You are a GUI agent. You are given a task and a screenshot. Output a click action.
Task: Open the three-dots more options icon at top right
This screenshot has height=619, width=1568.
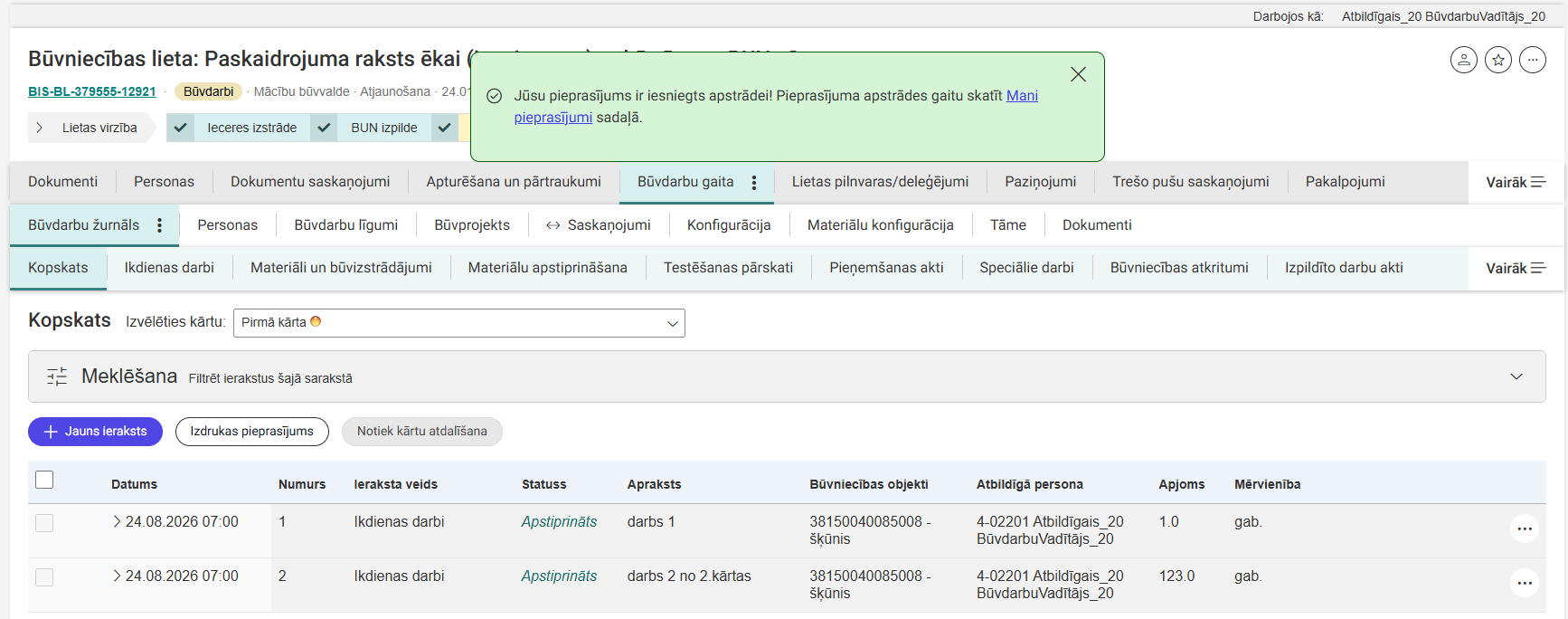pos(1532,60)
